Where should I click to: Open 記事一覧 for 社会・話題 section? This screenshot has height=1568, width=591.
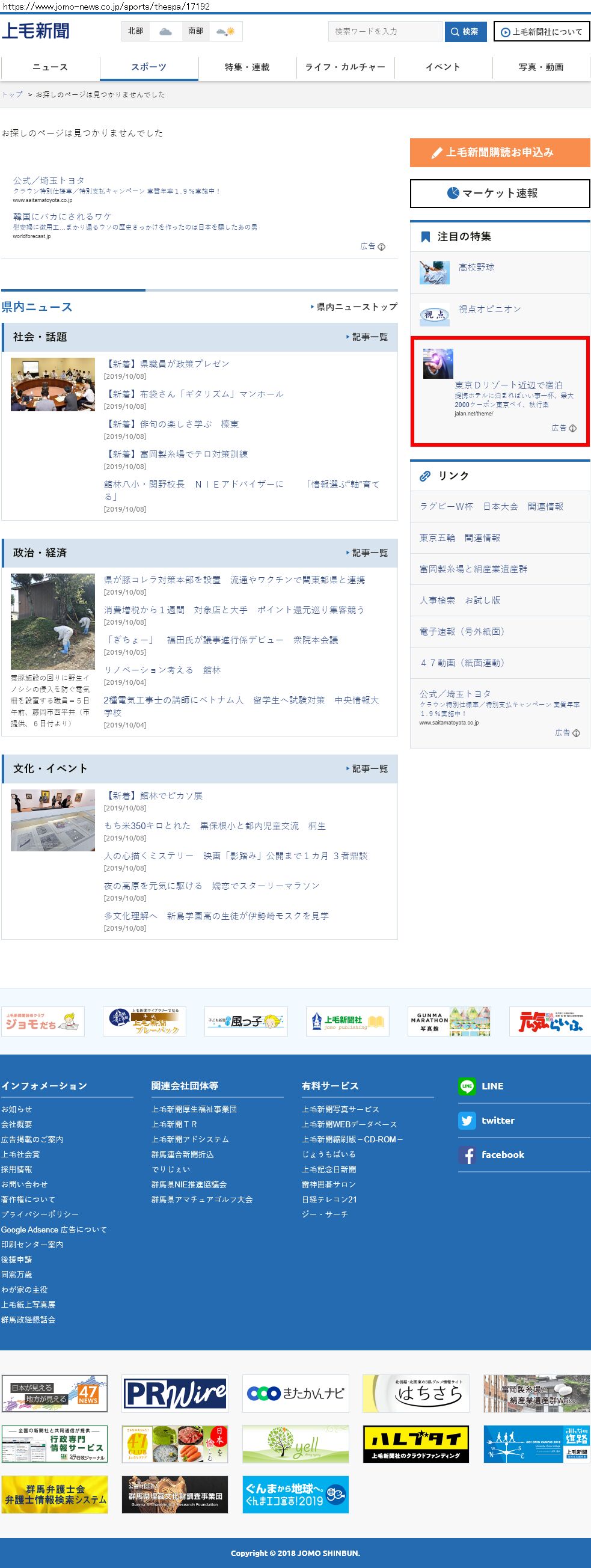(369, 337)
